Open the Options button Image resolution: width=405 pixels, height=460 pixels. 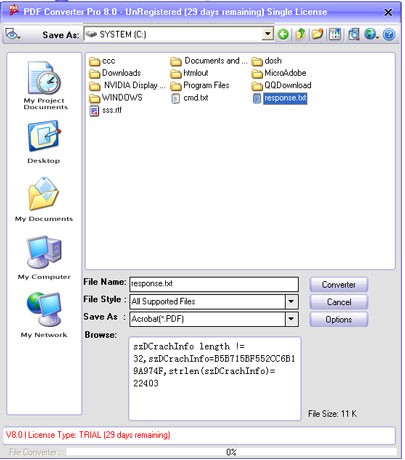pyautogui.click(x=339, y=319)
